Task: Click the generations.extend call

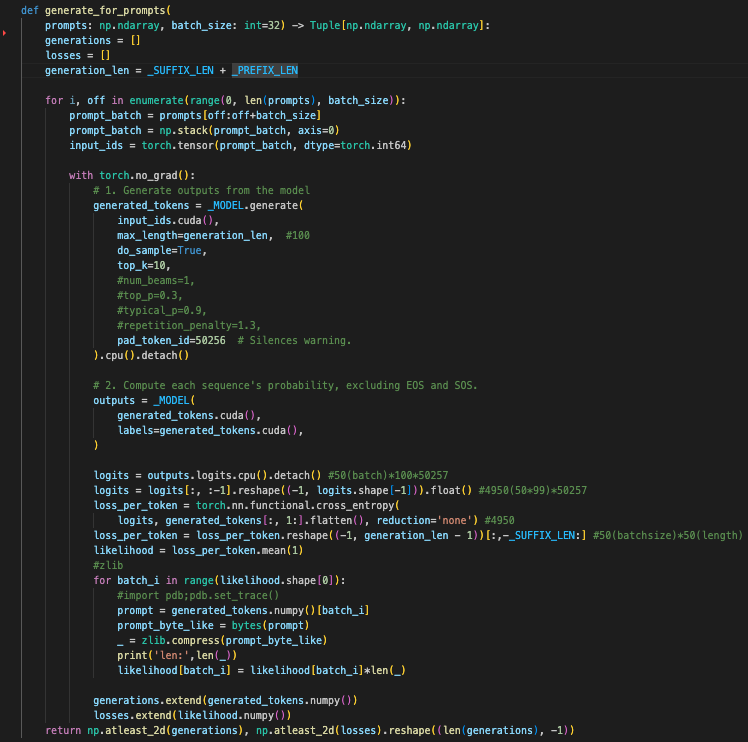Action: pyautogui.click(x=225, y=700)
